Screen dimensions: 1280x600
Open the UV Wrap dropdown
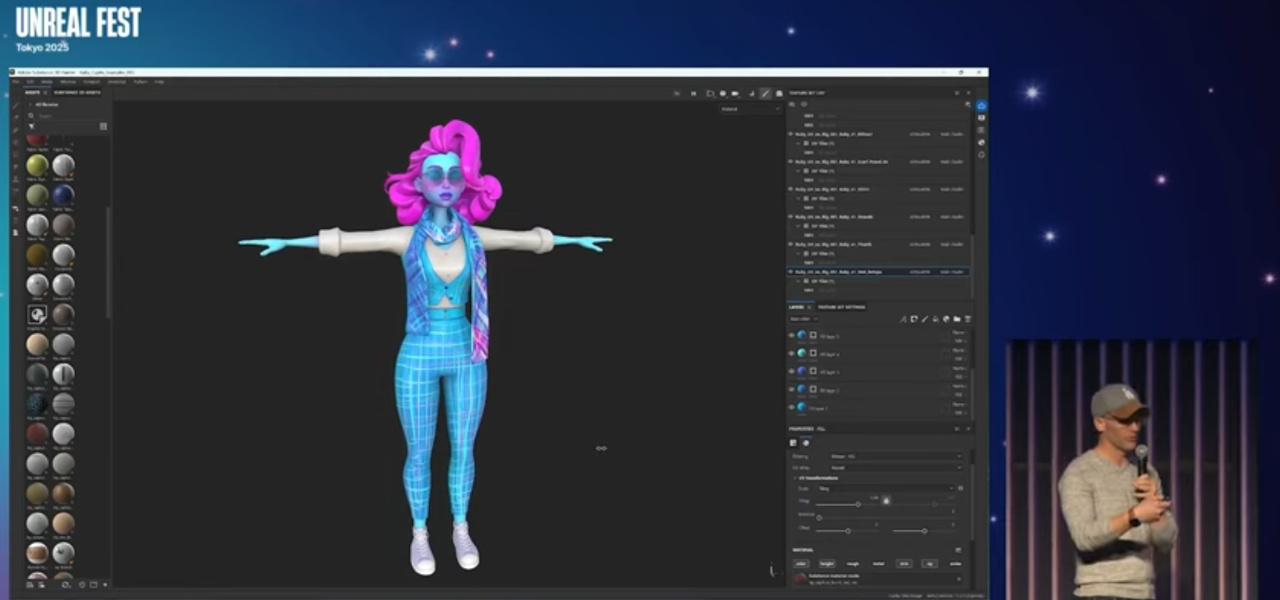(895, 467)
